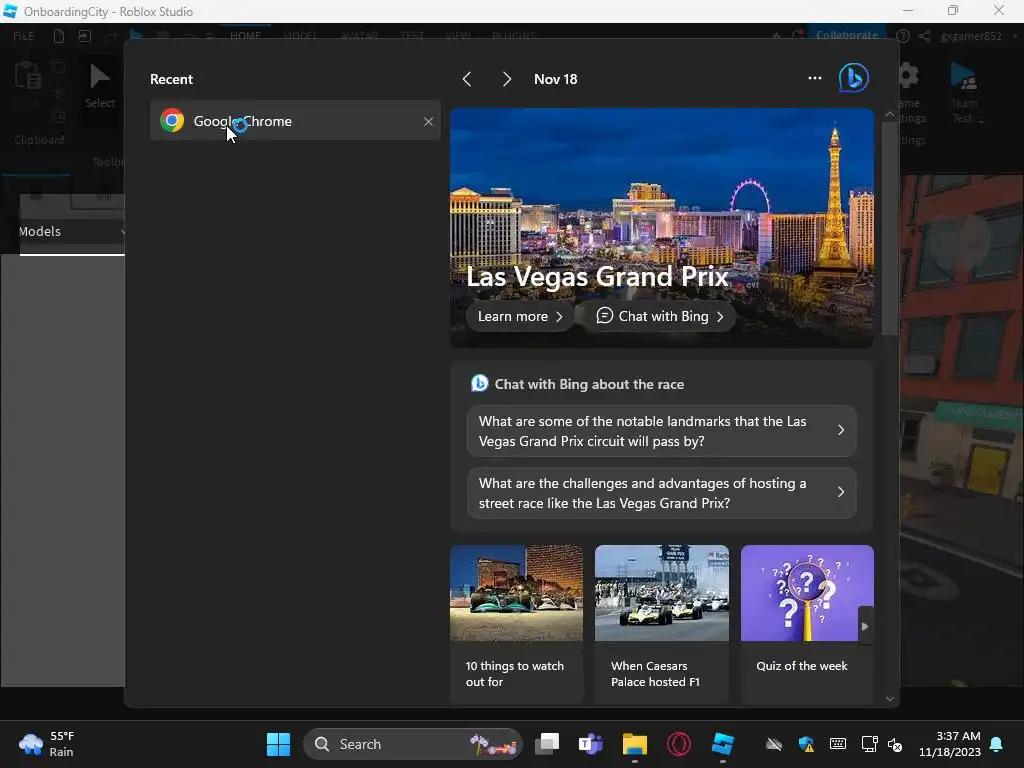Click the share icon in Roblox Studio

(x=924, y=36)
